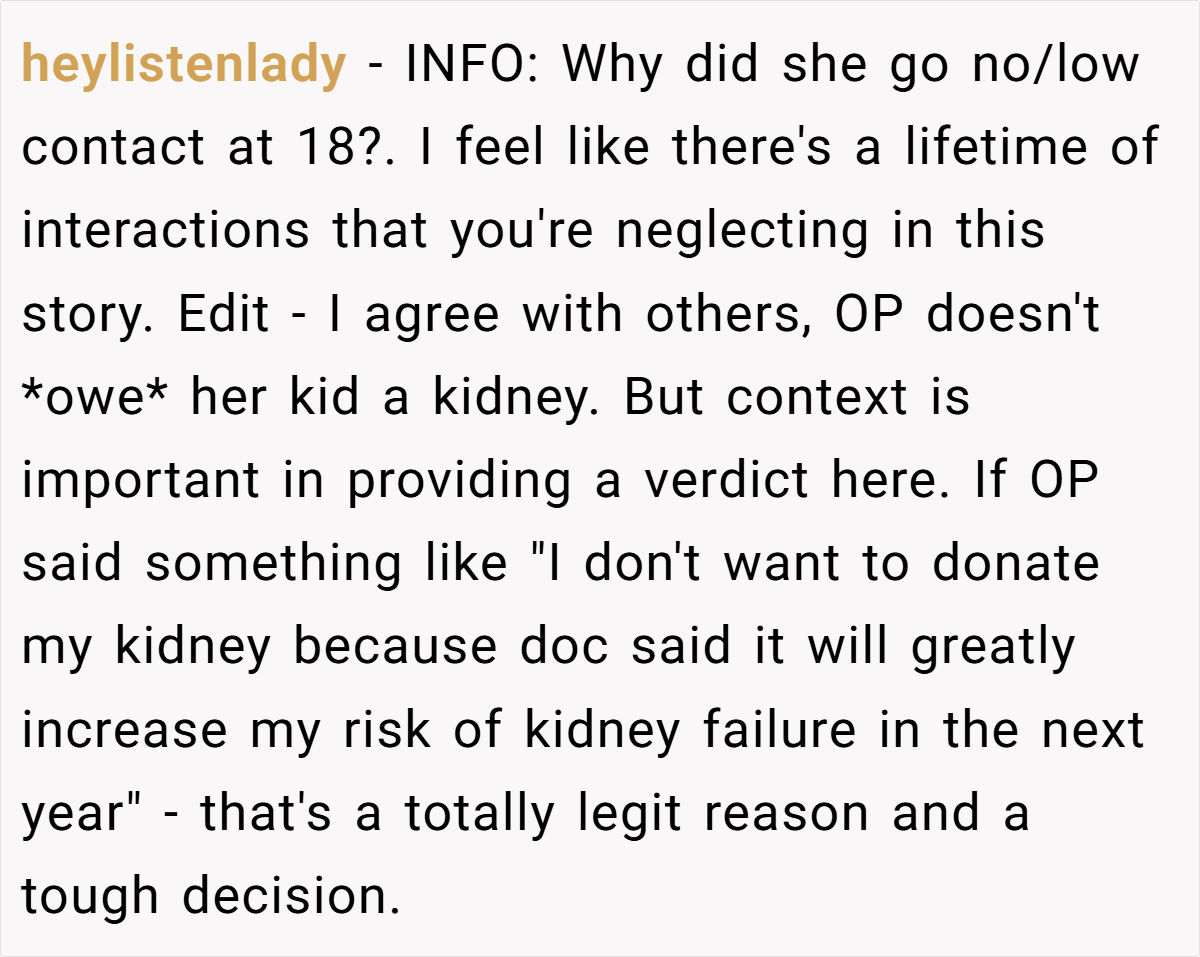Click the word "because" in the comment
The width and height of the screenshot is (1200, 957).
[397, 648]
